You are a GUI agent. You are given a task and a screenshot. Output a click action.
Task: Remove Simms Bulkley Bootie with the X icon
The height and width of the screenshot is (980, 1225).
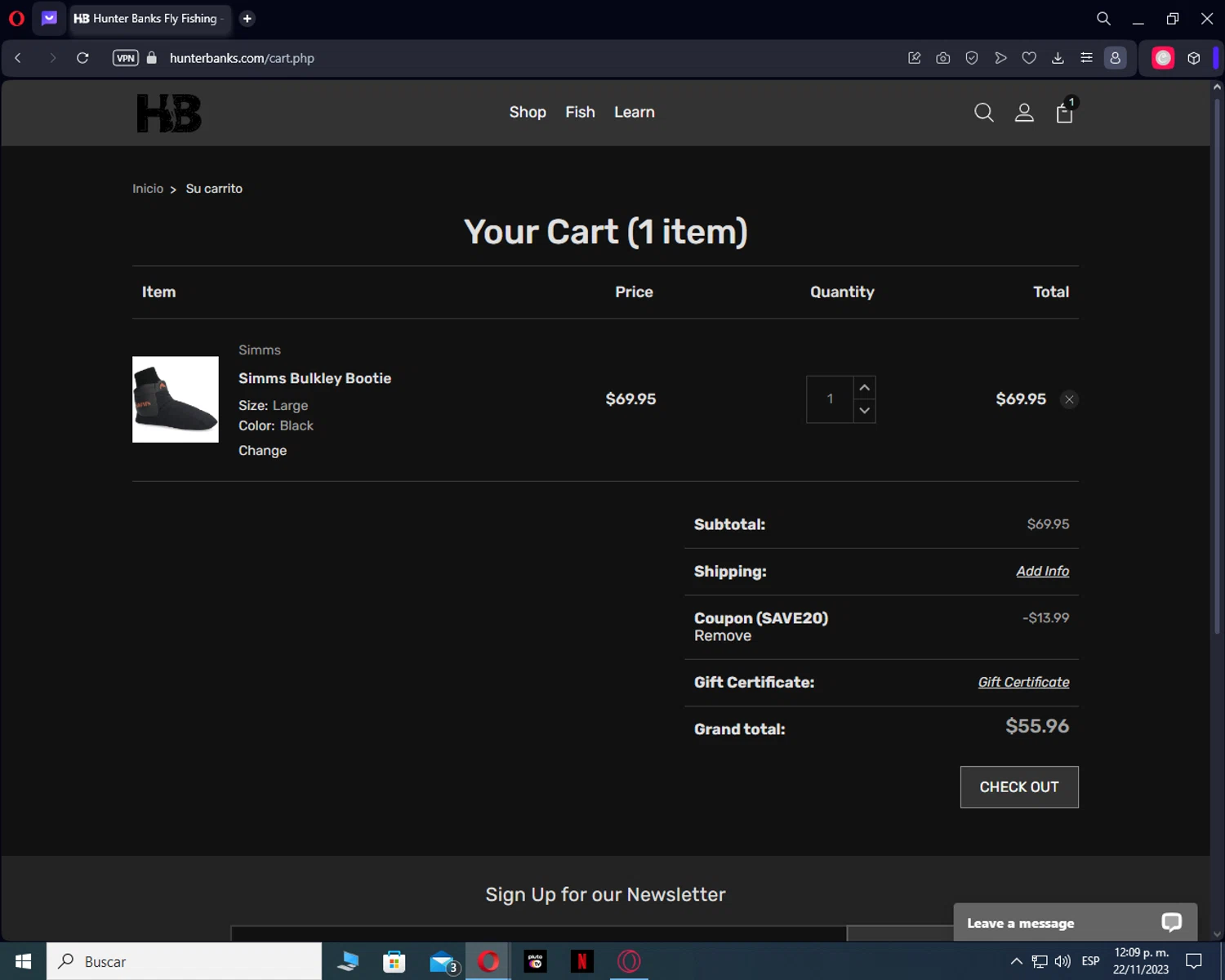coord(1069,399)
